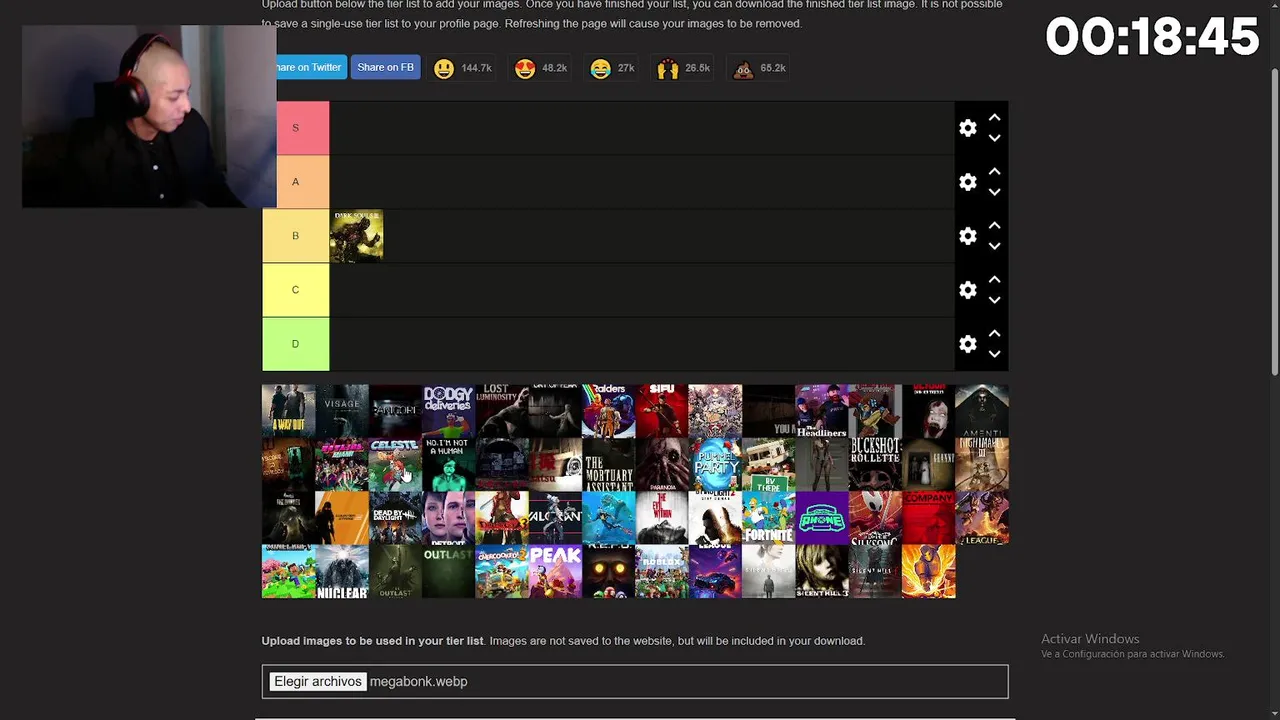
Task: Select The Mortuary Assistant thumbnail
Action: [608, 464]
